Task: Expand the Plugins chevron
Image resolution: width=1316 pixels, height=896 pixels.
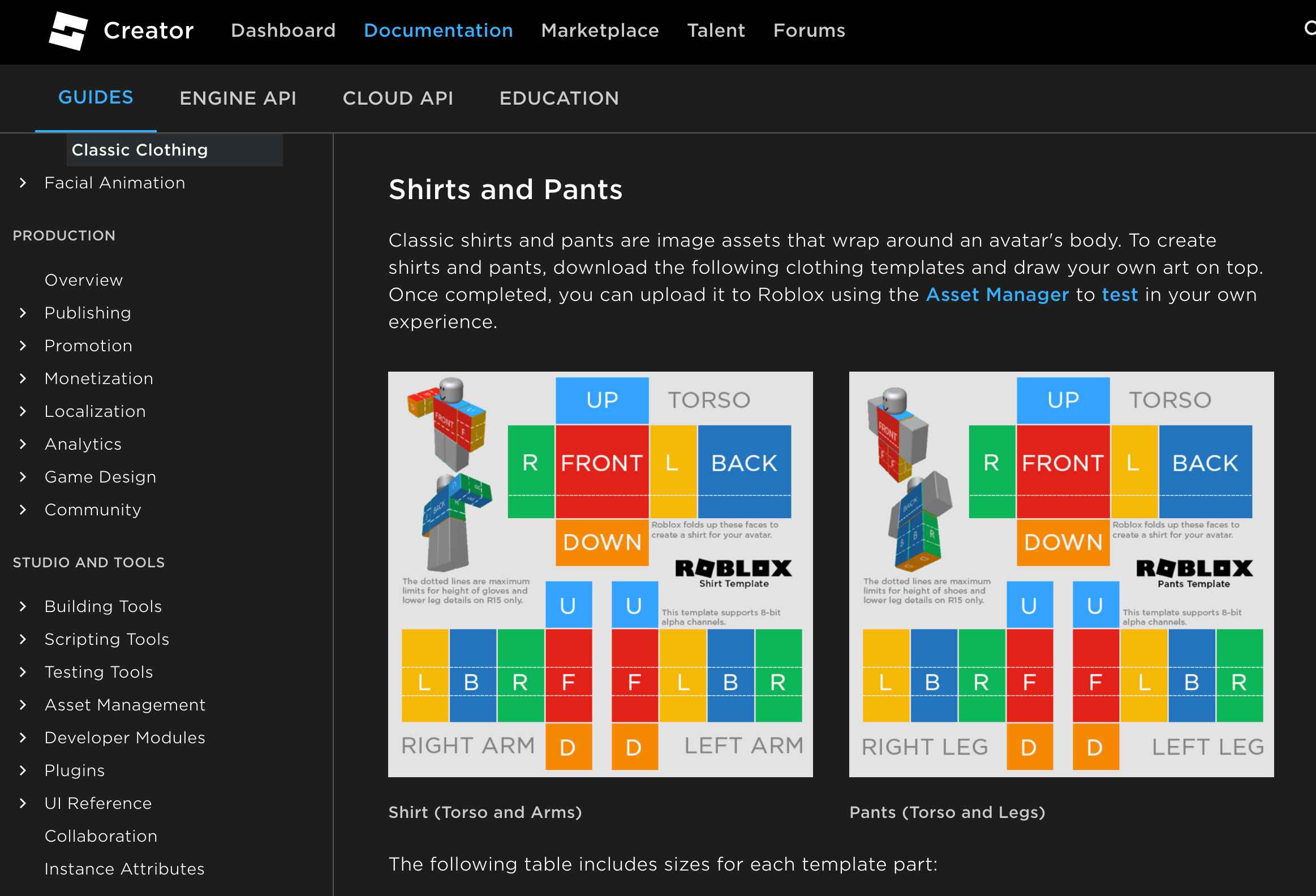Action: pyautogui.click(x=23, y=770)
